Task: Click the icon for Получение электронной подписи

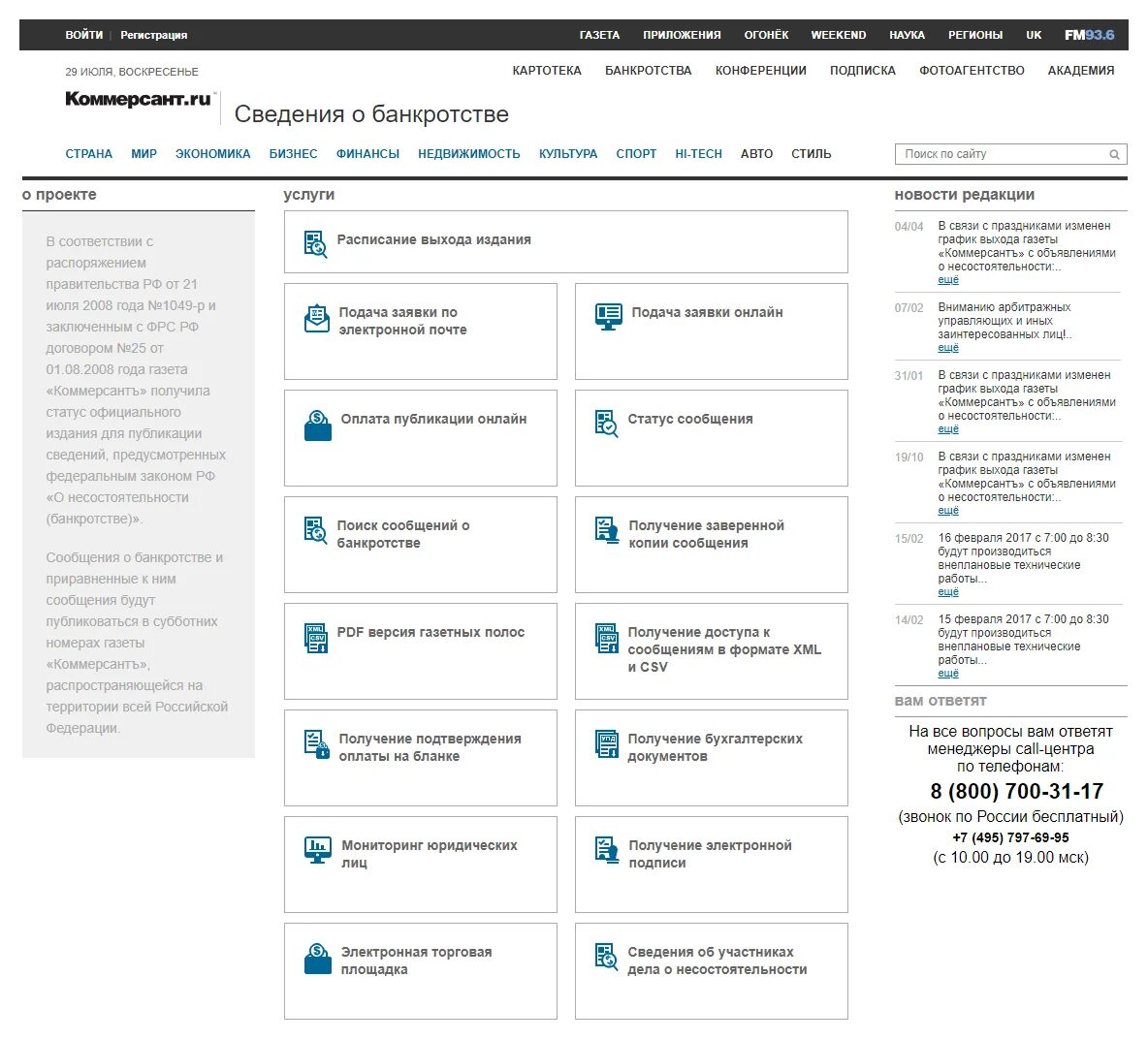Action: (x=607, y=850)
